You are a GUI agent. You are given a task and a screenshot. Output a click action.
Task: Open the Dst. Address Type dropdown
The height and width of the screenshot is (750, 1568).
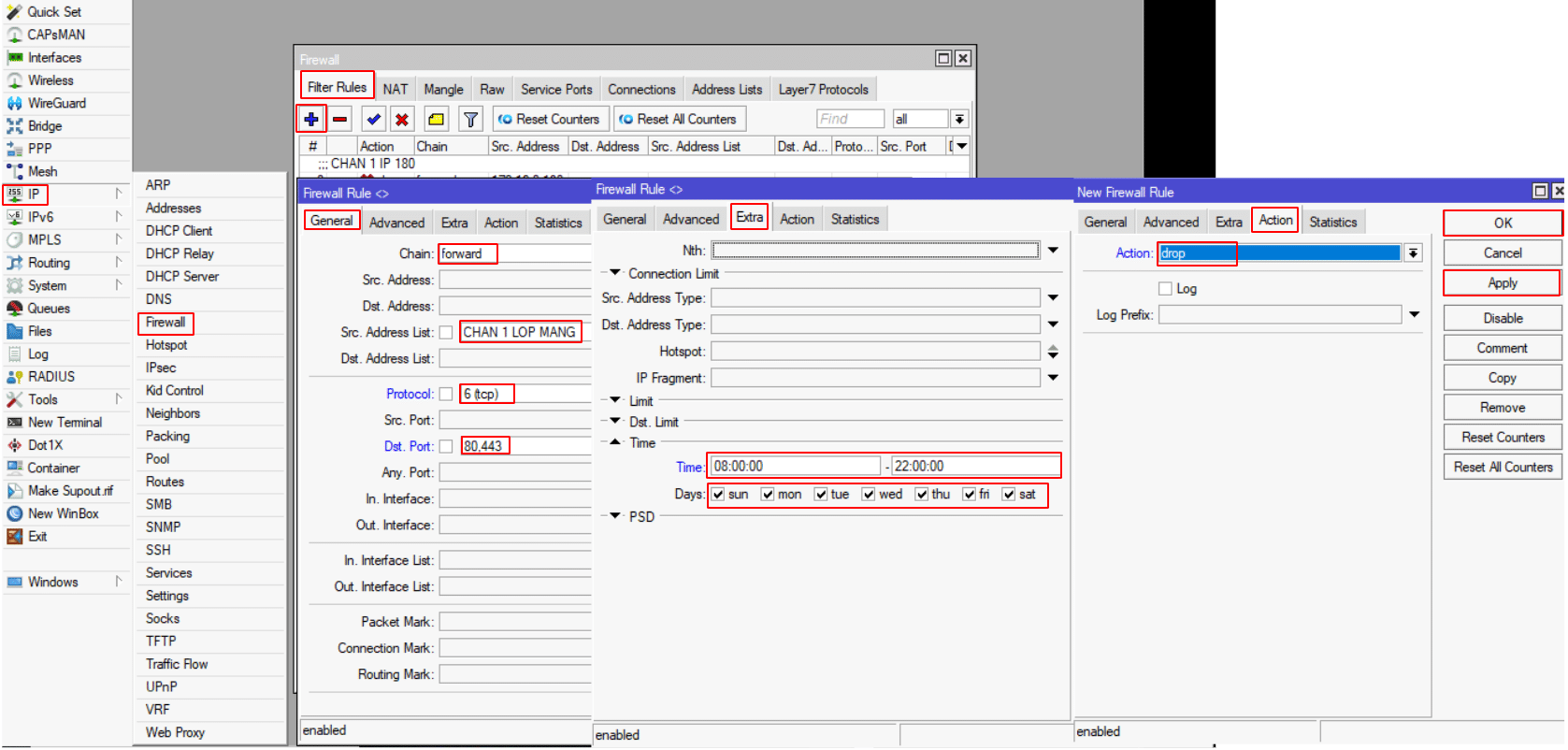click(1053, 325)
